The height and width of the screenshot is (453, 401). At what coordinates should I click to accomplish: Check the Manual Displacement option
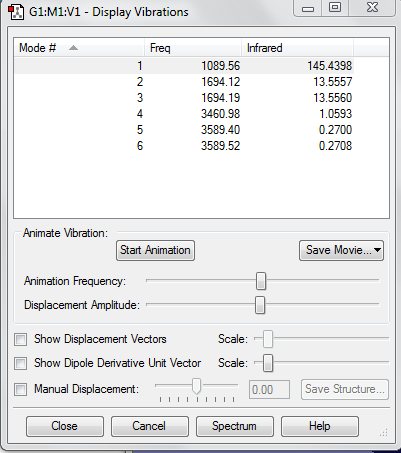click(21, 389)
